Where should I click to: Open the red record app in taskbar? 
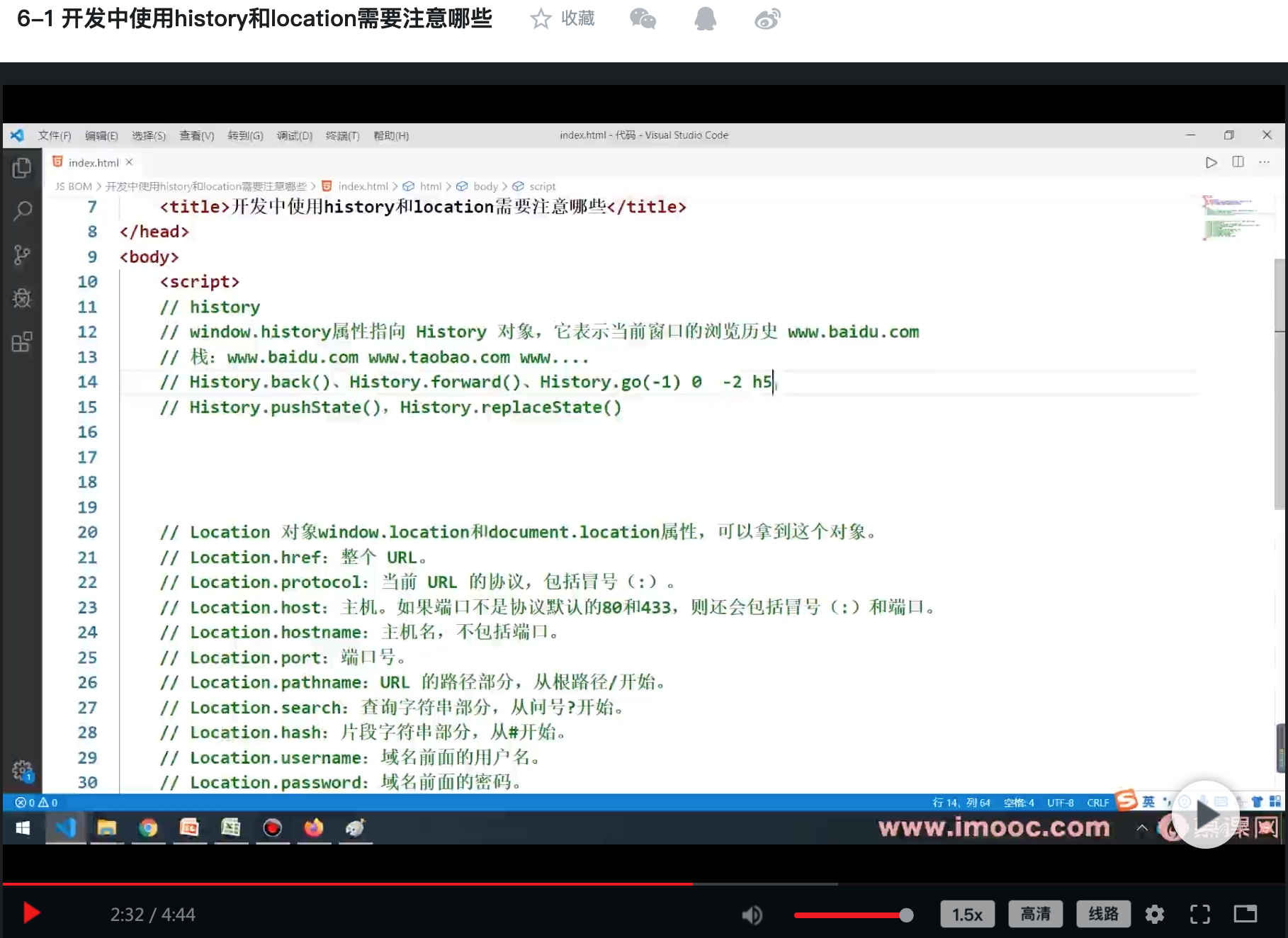click(272, 827)
